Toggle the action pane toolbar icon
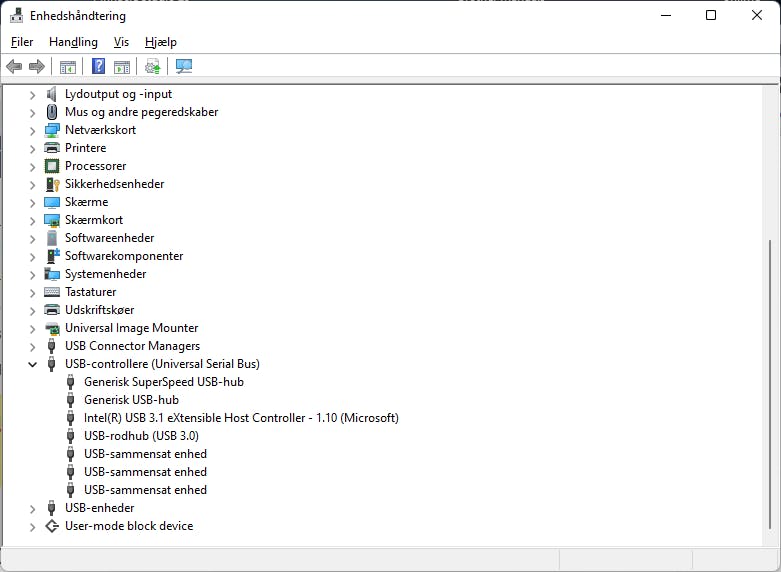The image size is (781, 572). [x=122, y=66]
